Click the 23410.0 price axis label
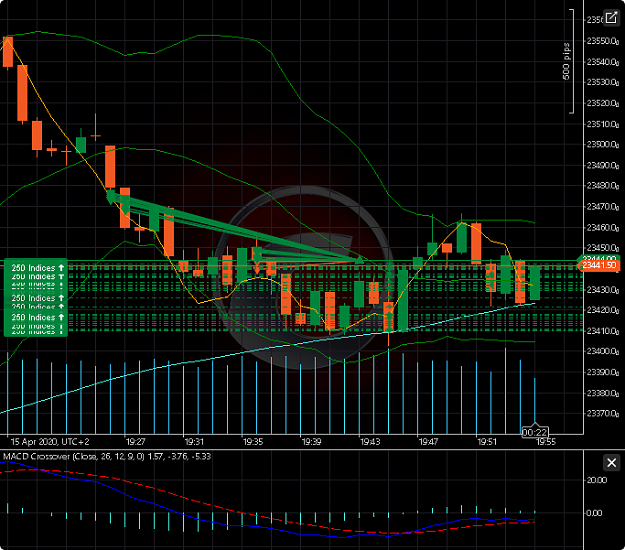Screen dimensions: 625x550 point(603,331)
